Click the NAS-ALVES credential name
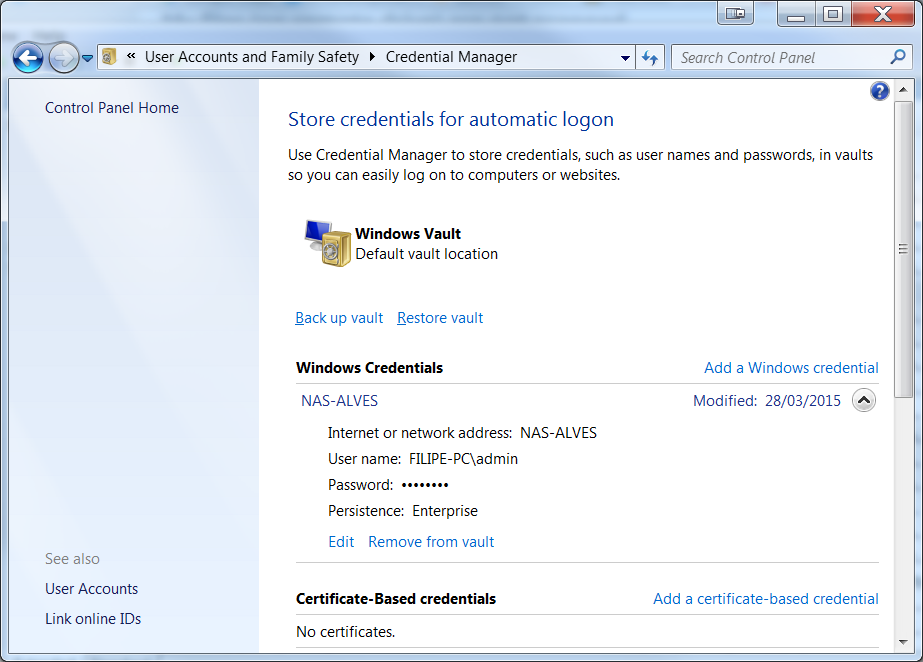This screenshot has width=923, height=662. [340, 401]
